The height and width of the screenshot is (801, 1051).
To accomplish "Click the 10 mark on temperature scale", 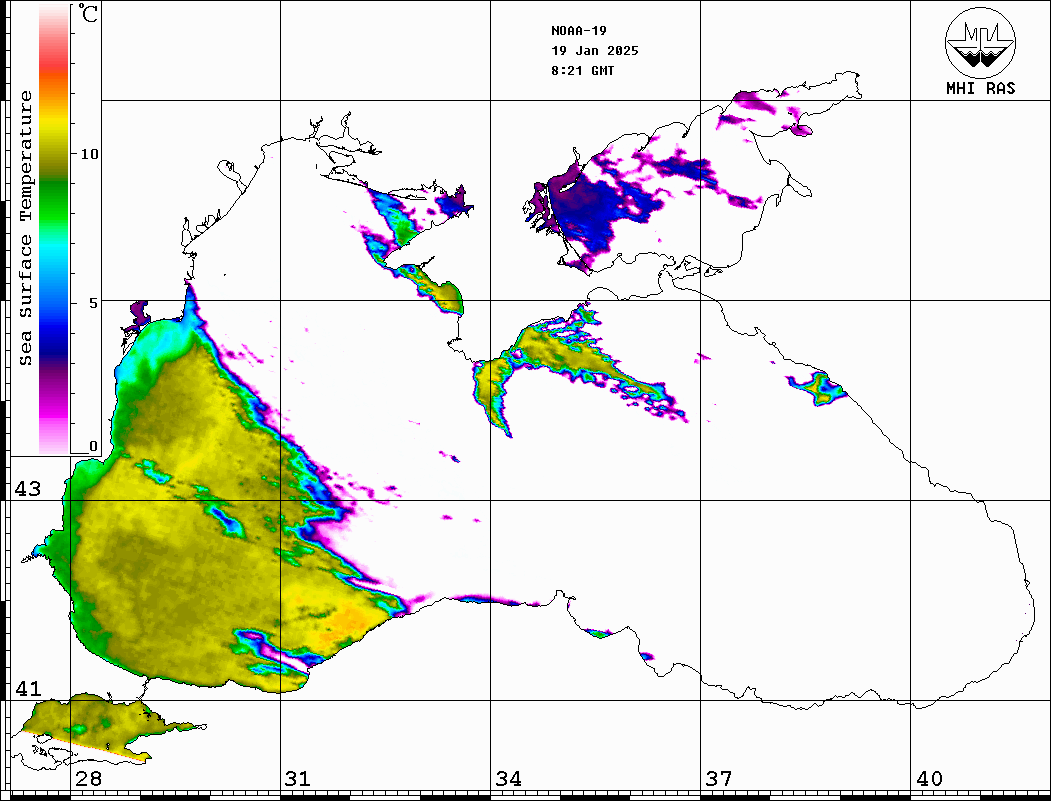I will click(89, 154).
